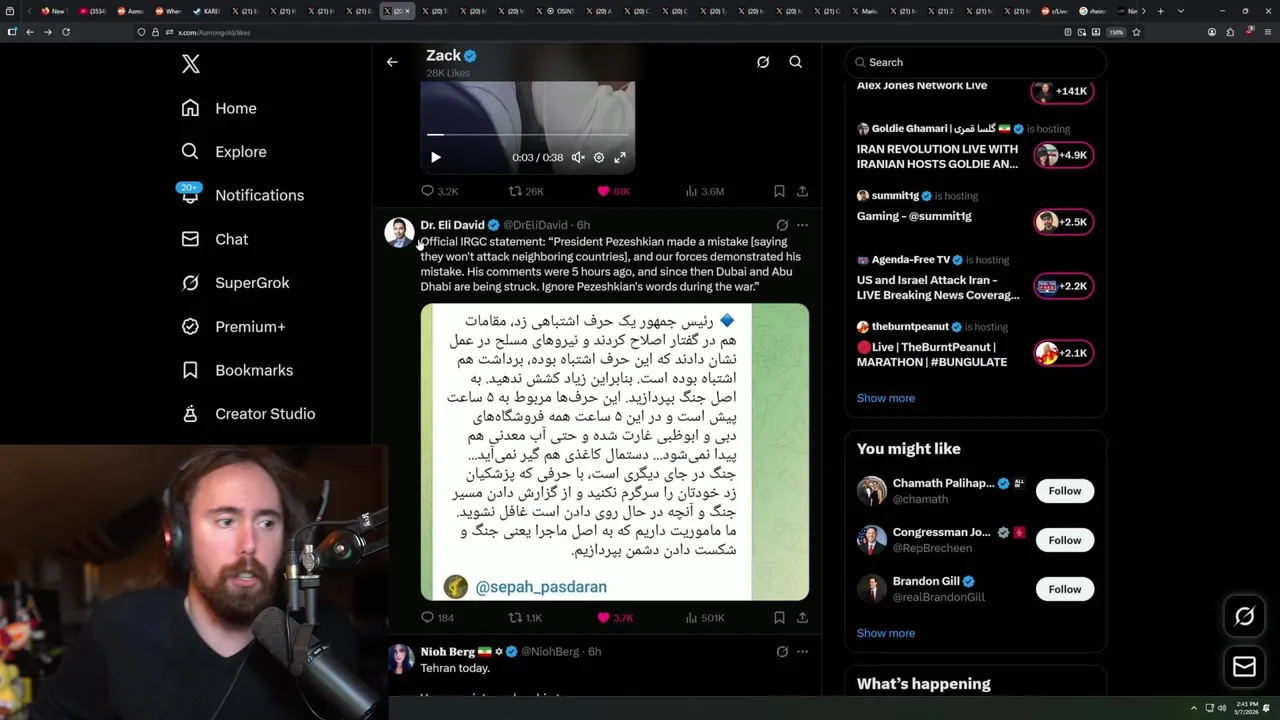The image size is (1280, 720).
Task: Open SuperGrok from the sidebar
Action: tap(235, 283)
